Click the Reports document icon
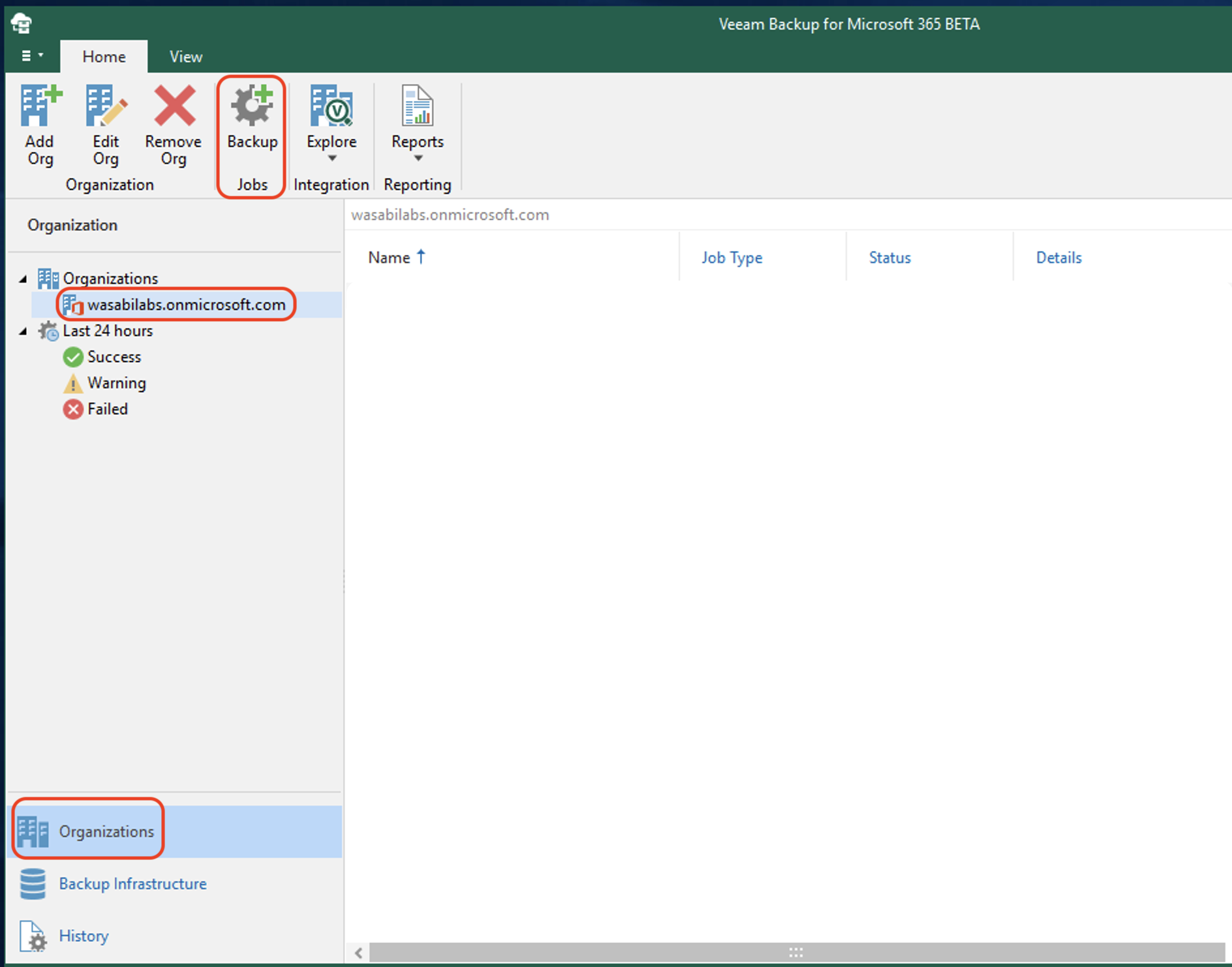 tap(418, 106)
